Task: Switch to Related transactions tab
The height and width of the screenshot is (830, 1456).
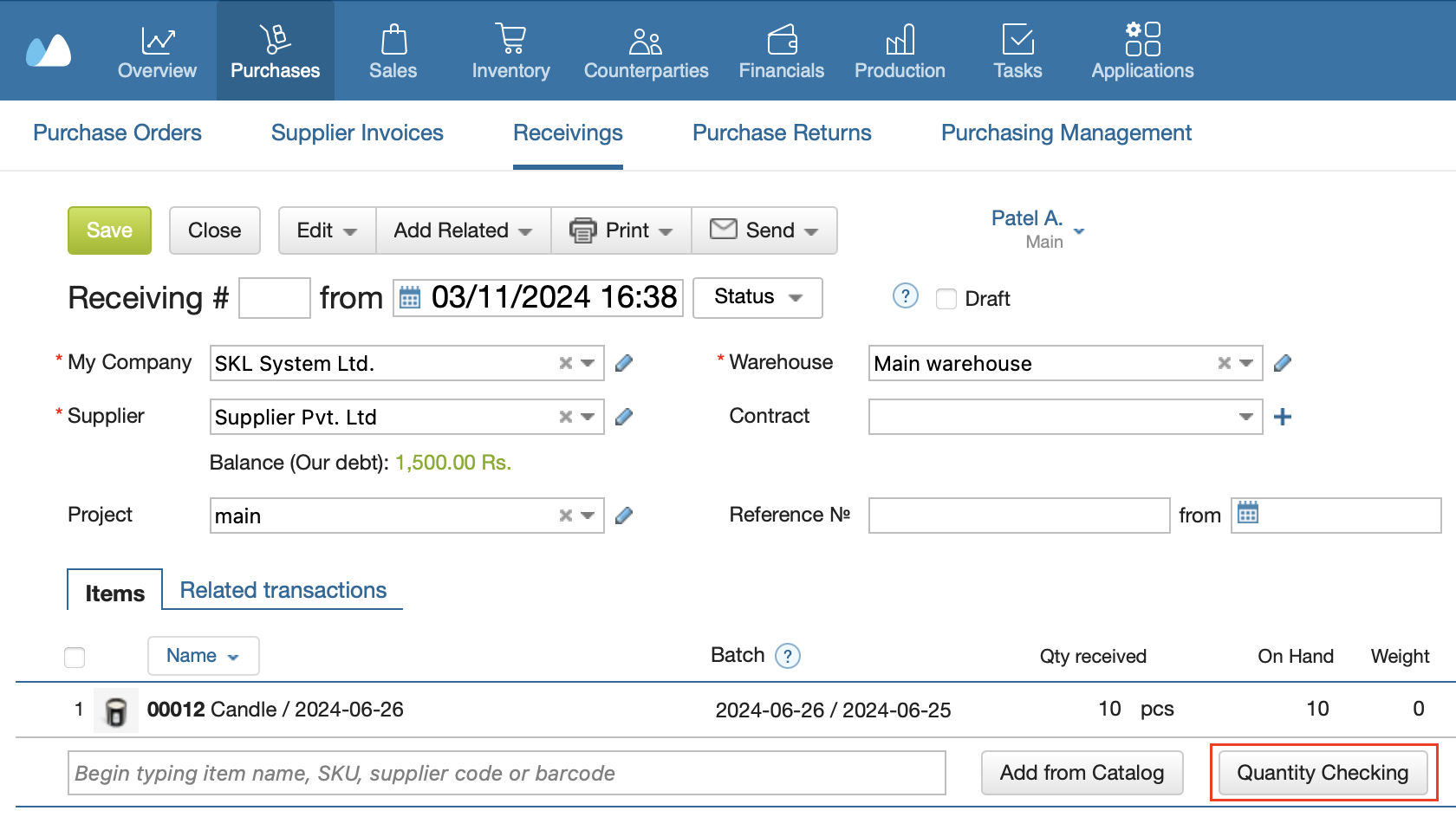Action: pos(283,590)
